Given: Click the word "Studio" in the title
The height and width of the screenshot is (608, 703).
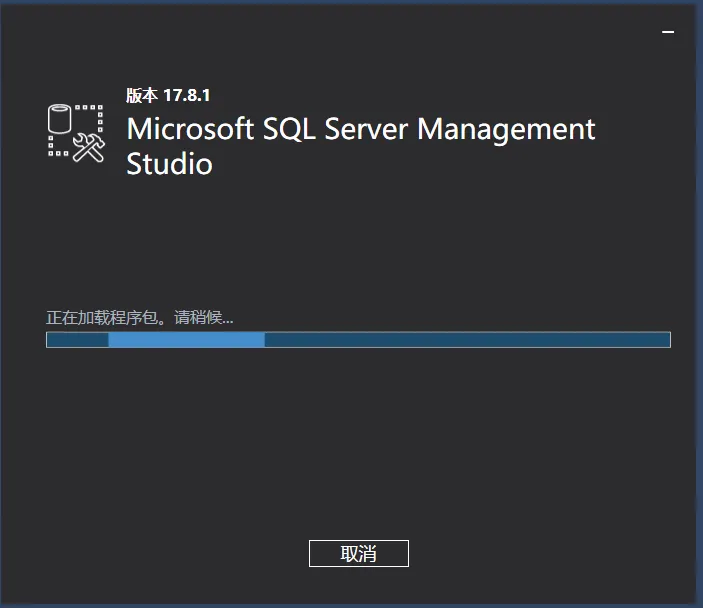Looking at the screenshot, I should pos(169,163).
